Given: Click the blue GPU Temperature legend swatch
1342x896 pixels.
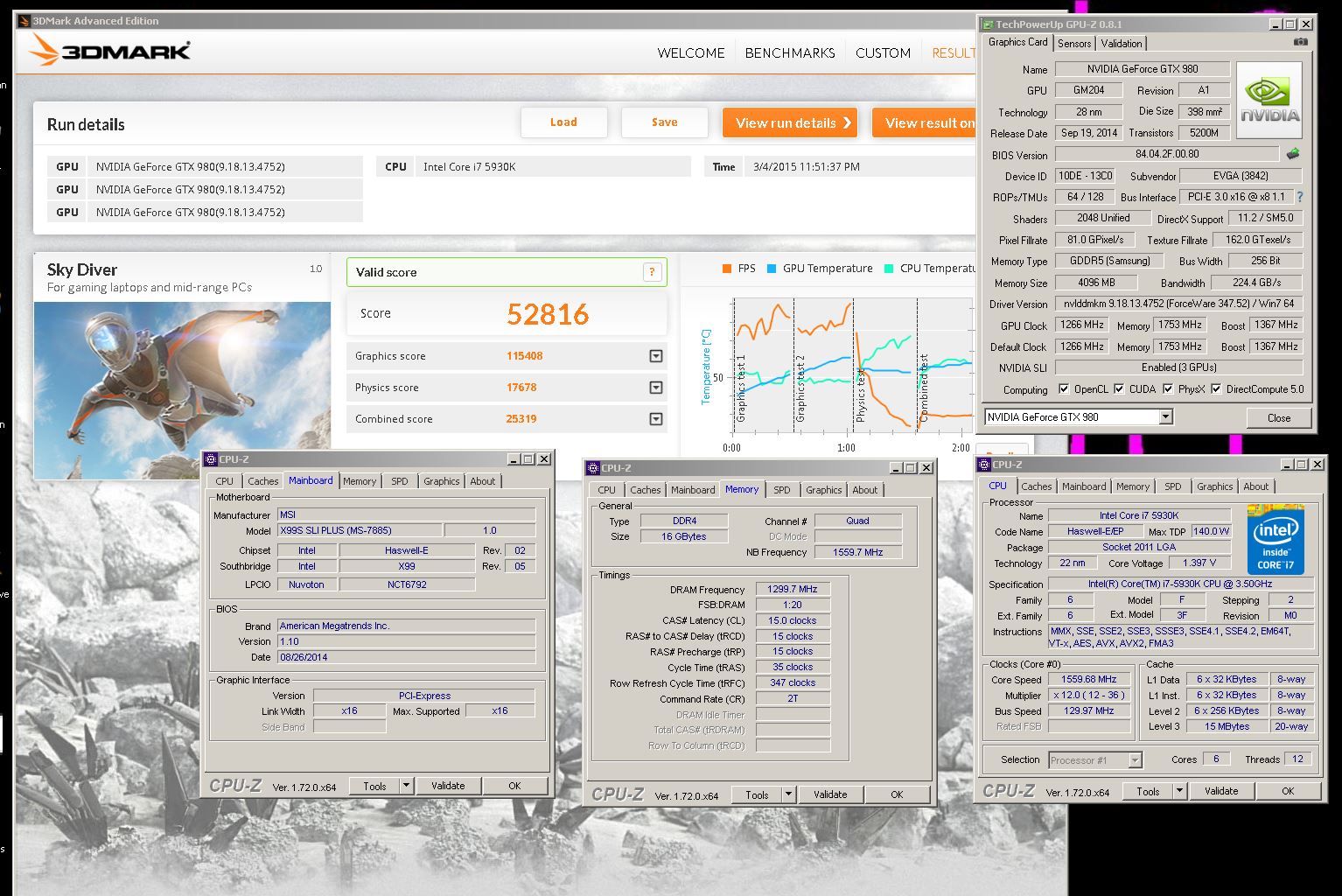Looking at the screenshot, I should 772,269.
